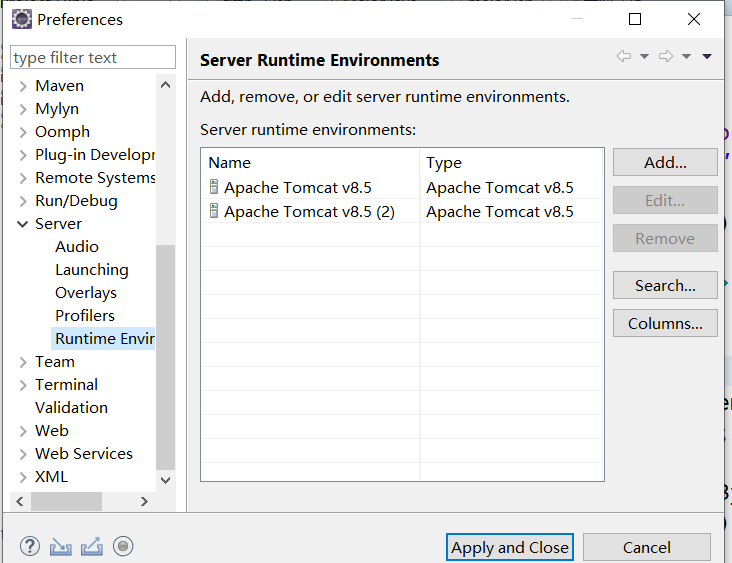The image size is (732, 563).
Task: Expand the Oomph tree node
Action: (x=23, y=132)
